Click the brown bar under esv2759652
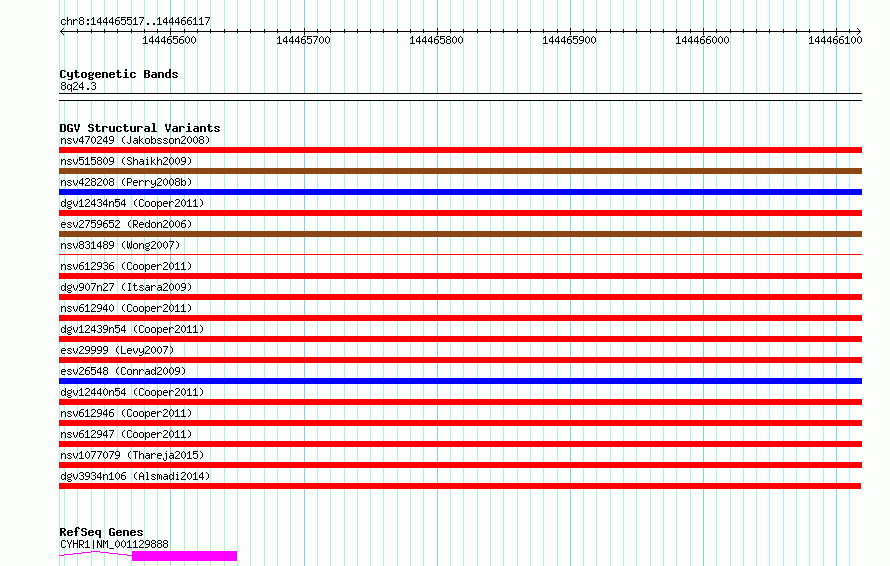The height and width of the screenshot is (566, 890). click(460, 234)
